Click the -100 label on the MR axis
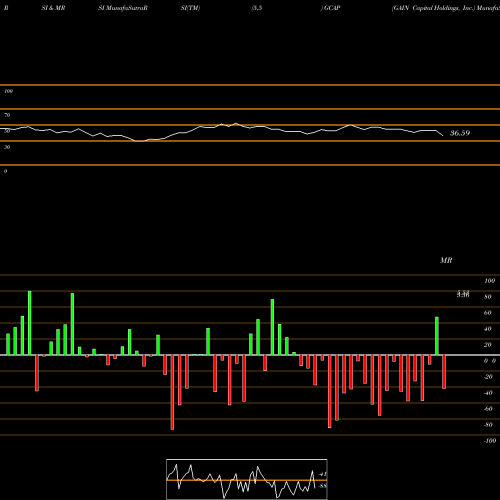This screenshot has height=500, width=500. coord(490,441)
